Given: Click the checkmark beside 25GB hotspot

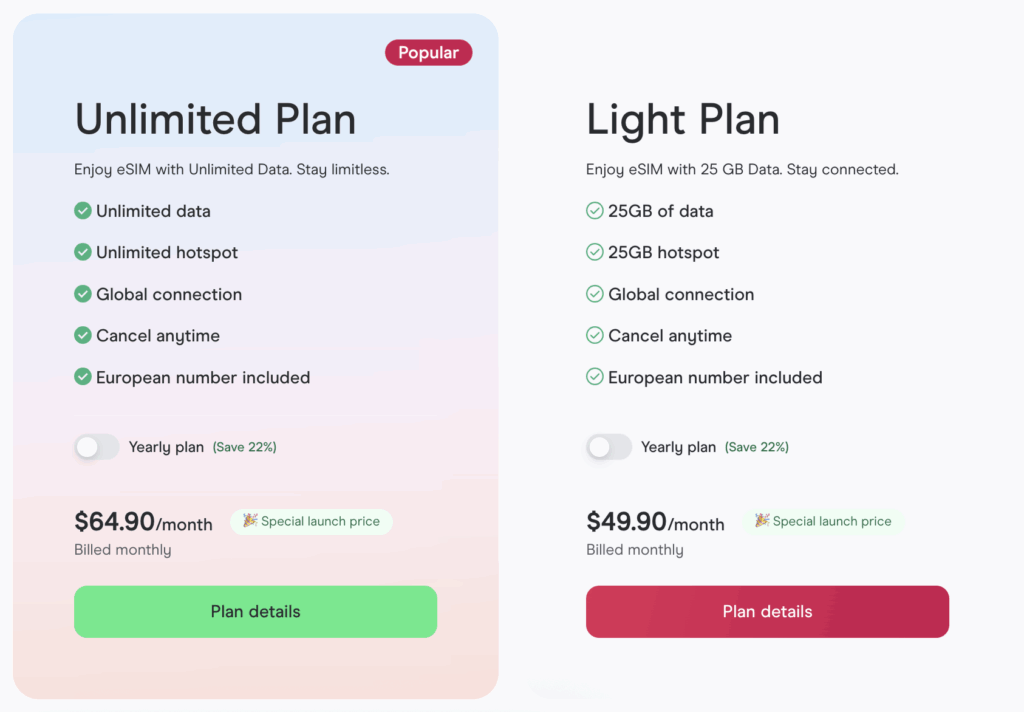Looking at the screenshot, I should [595, 253].
